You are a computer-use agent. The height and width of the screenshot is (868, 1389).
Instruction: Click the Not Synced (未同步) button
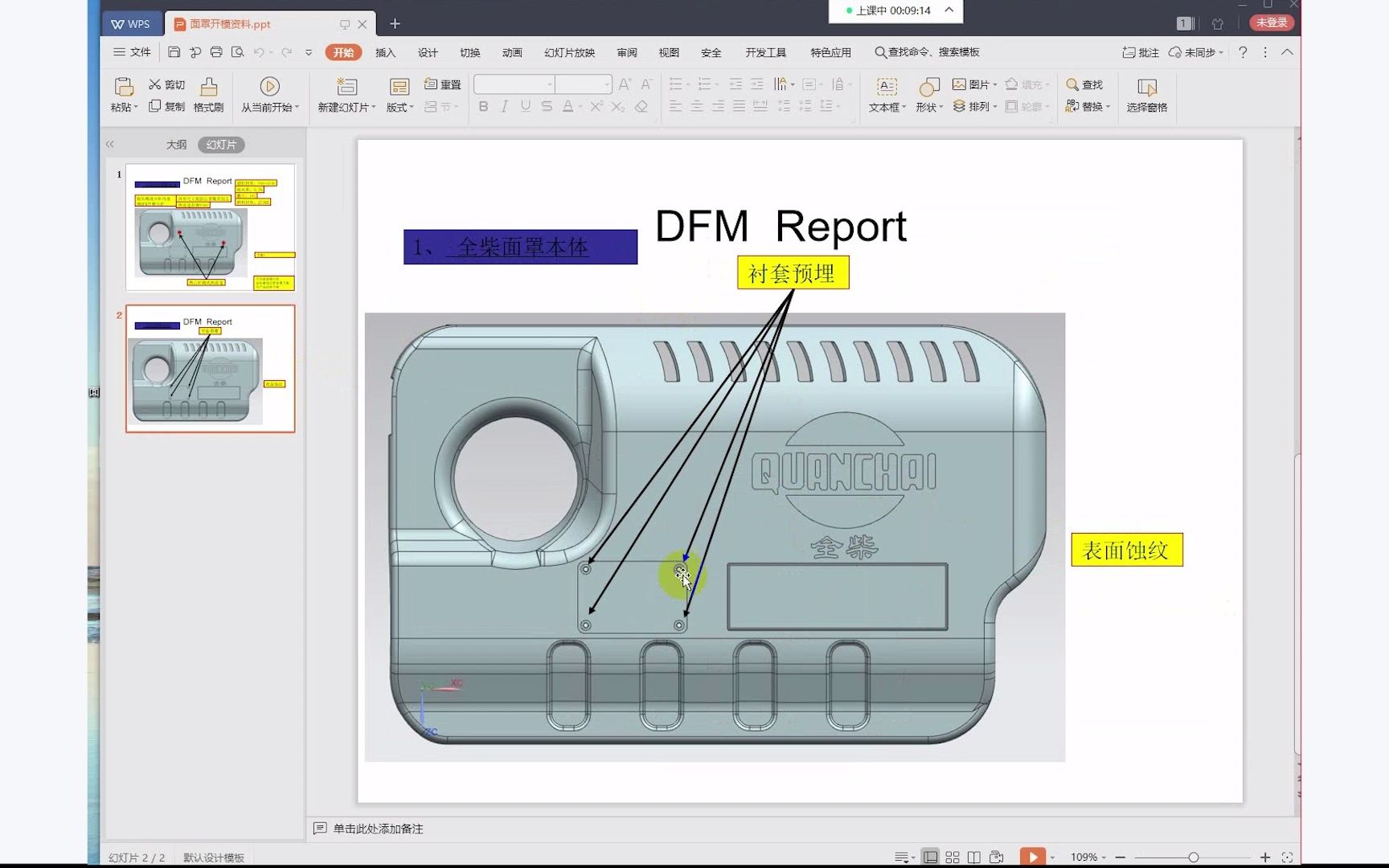point(1195,52)
